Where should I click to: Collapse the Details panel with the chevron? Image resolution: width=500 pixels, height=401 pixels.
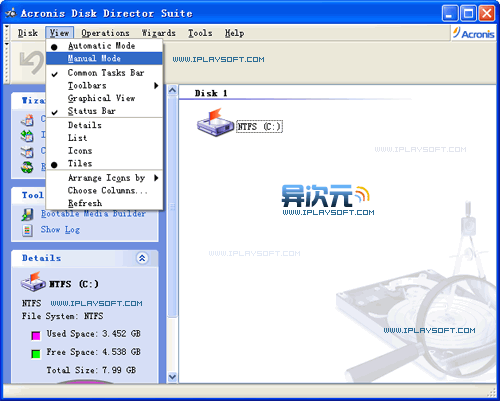tap(142, 258)
